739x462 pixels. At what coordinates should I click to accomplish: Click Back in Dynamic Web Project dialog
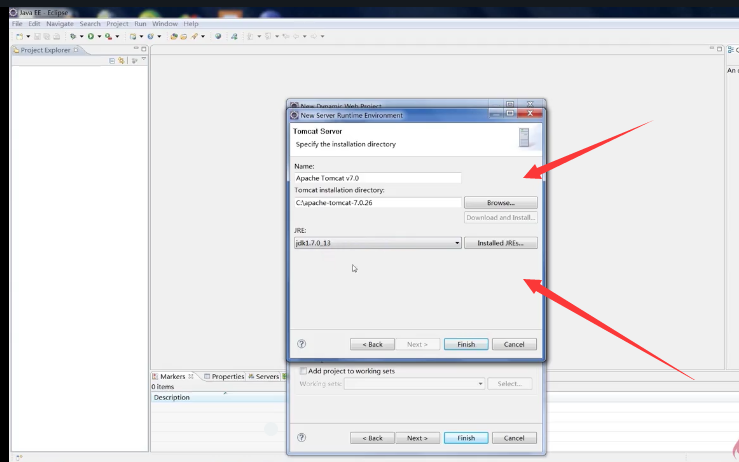click(372, 438)
